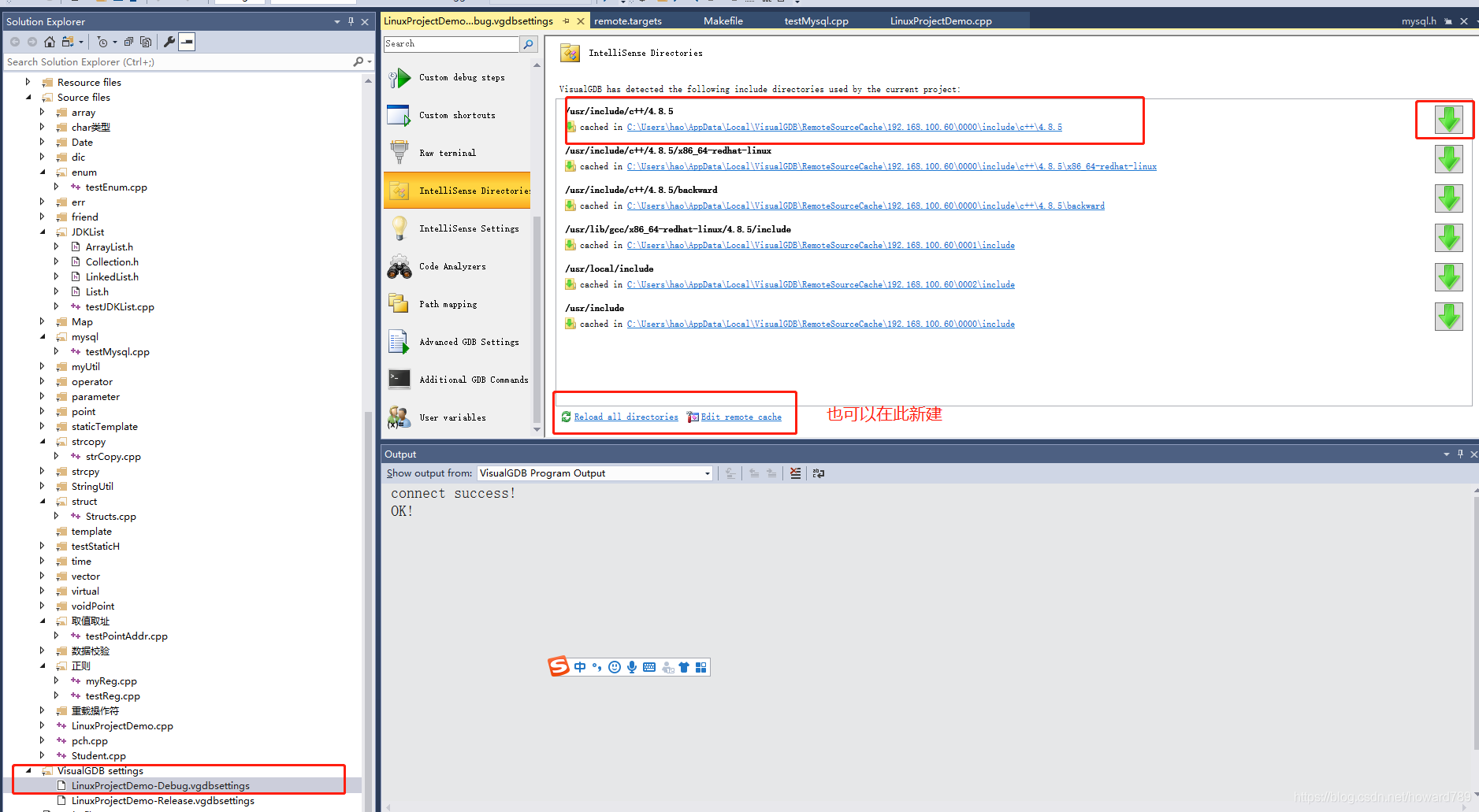Toggle auto-hide pin on Solution Explorer panel
The width and height of the screenshot is (1479, 812).
point(351,21)
